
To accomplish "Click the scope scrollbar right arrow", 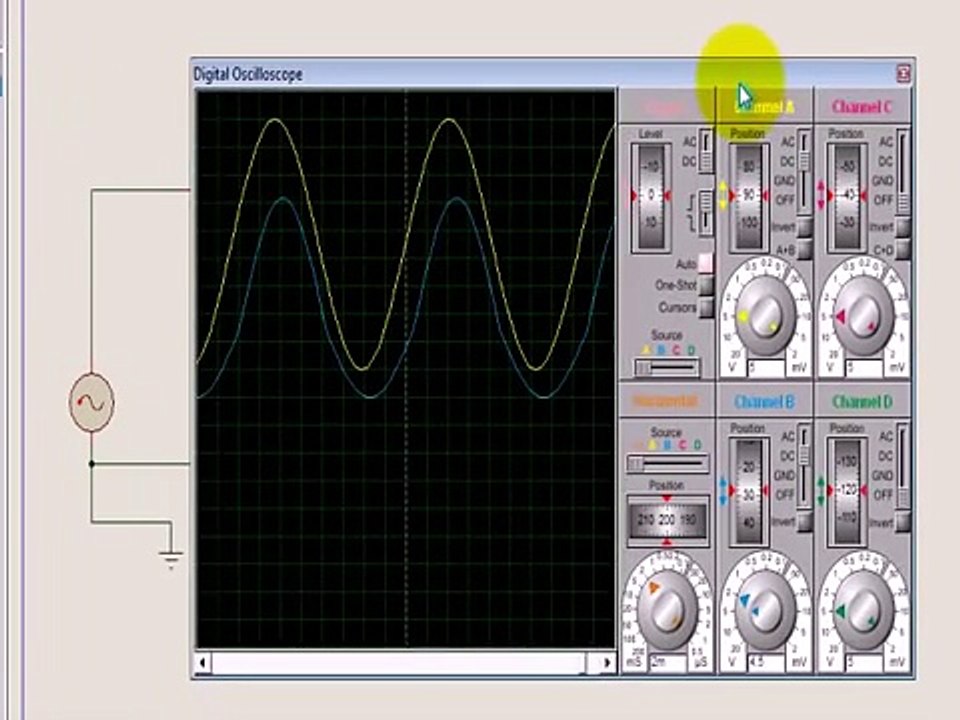I will point(606,662).
